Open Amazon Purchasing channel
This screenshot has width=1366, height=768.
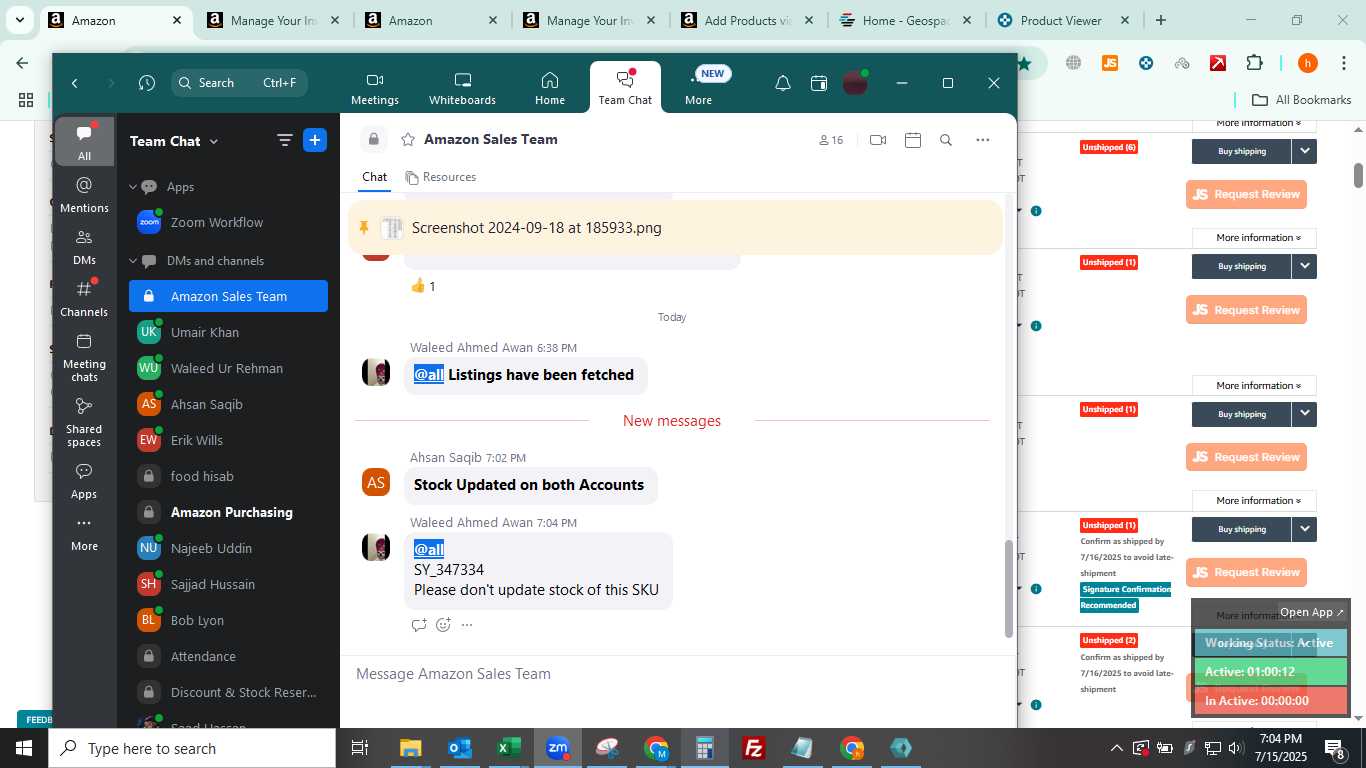(228, 512)
